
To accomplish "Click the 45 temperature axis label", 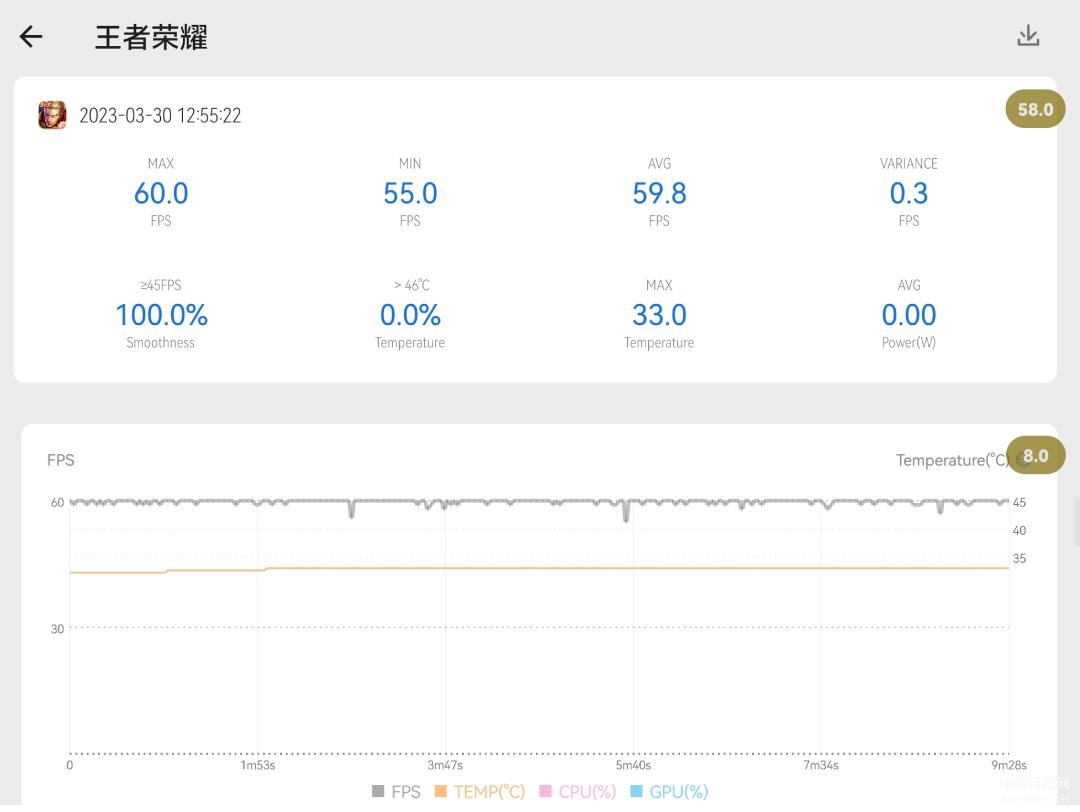I will tap(1019, 503).
